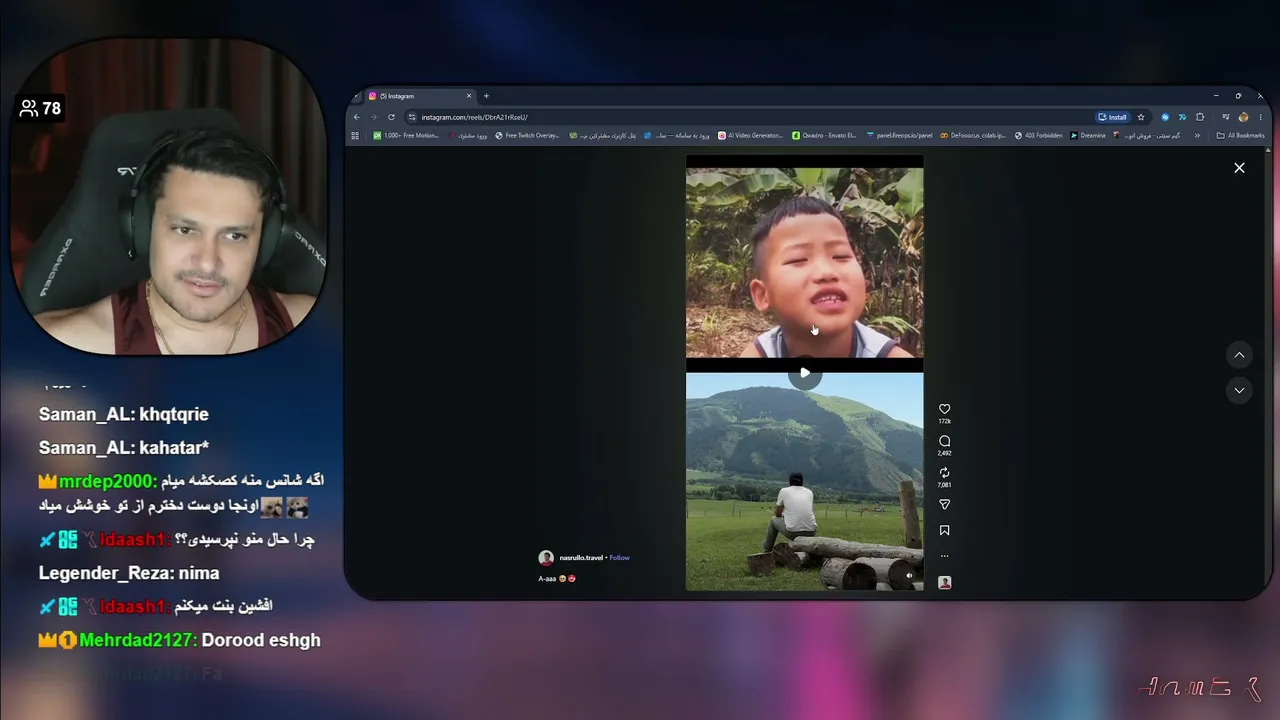
Task: Click the 172k likes count
Action: click(944, 422)
